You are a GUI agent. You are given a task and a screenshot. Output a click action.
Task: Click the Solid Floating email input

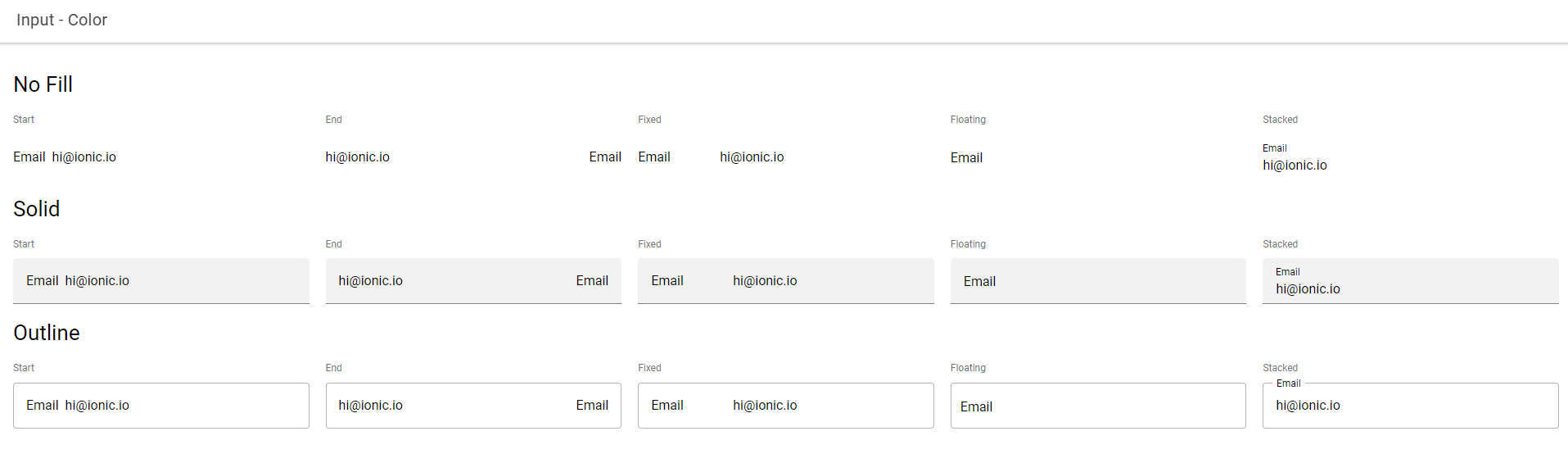coord(1098,281)
